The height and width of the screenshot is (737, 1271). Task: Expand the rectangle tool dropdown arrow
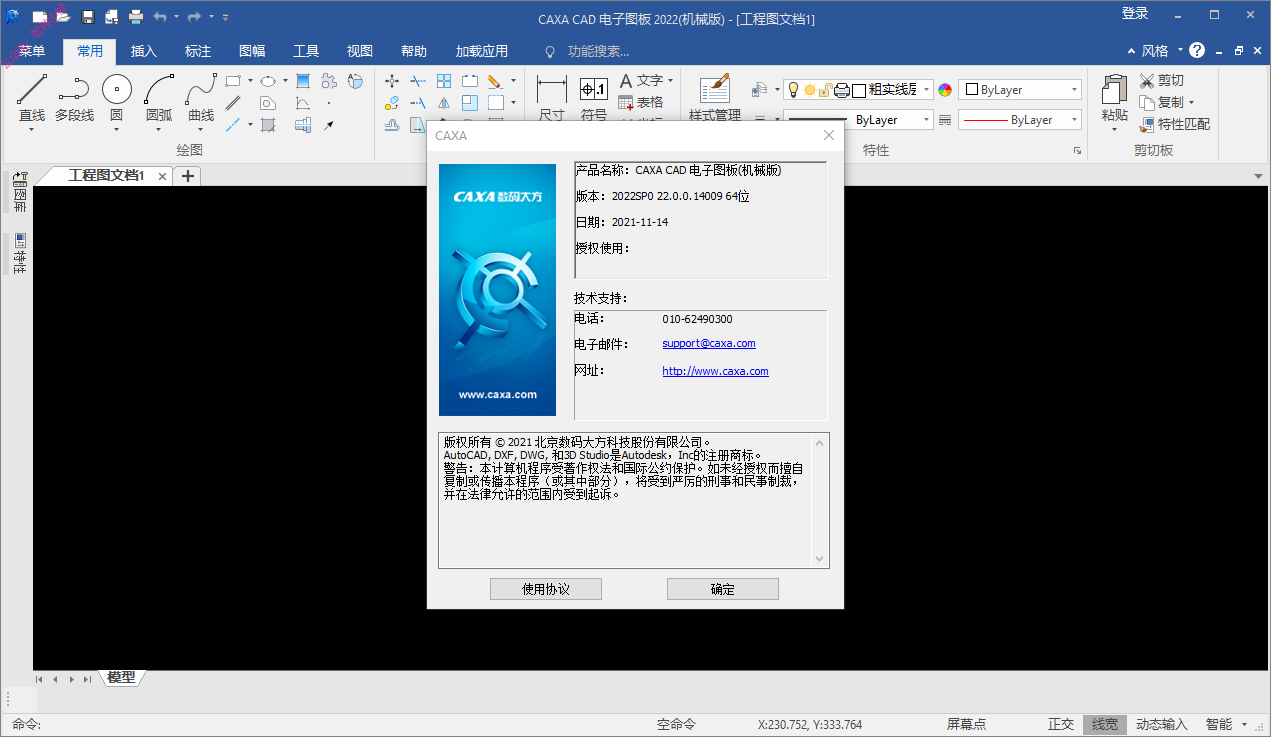[x=250, y=81]
